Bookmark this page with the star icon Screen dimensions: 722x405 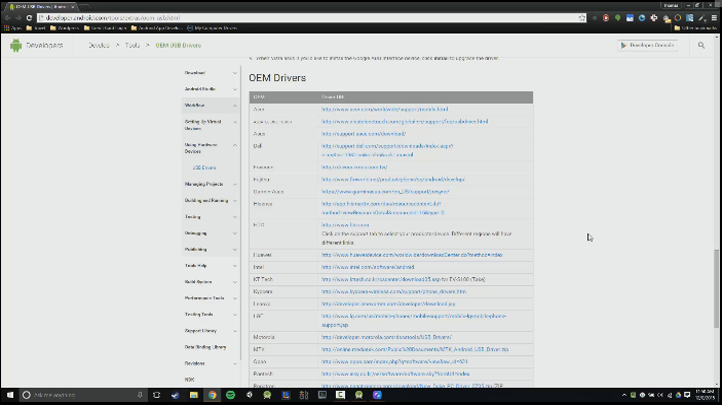pos(582,18)
